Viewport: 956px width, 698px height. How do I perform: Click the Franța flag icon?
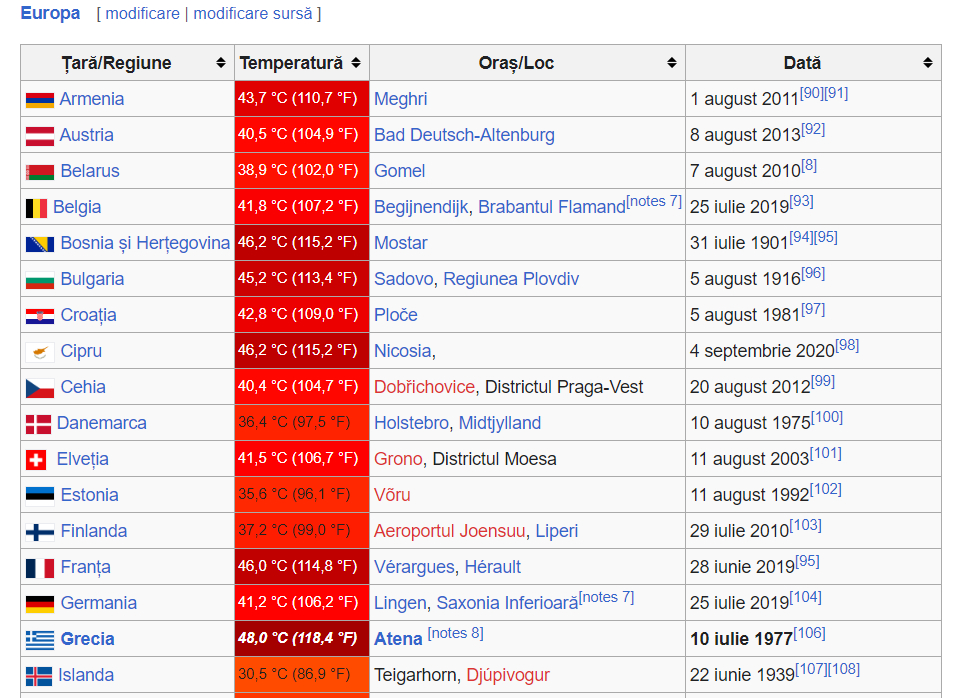tap(40, 567)
